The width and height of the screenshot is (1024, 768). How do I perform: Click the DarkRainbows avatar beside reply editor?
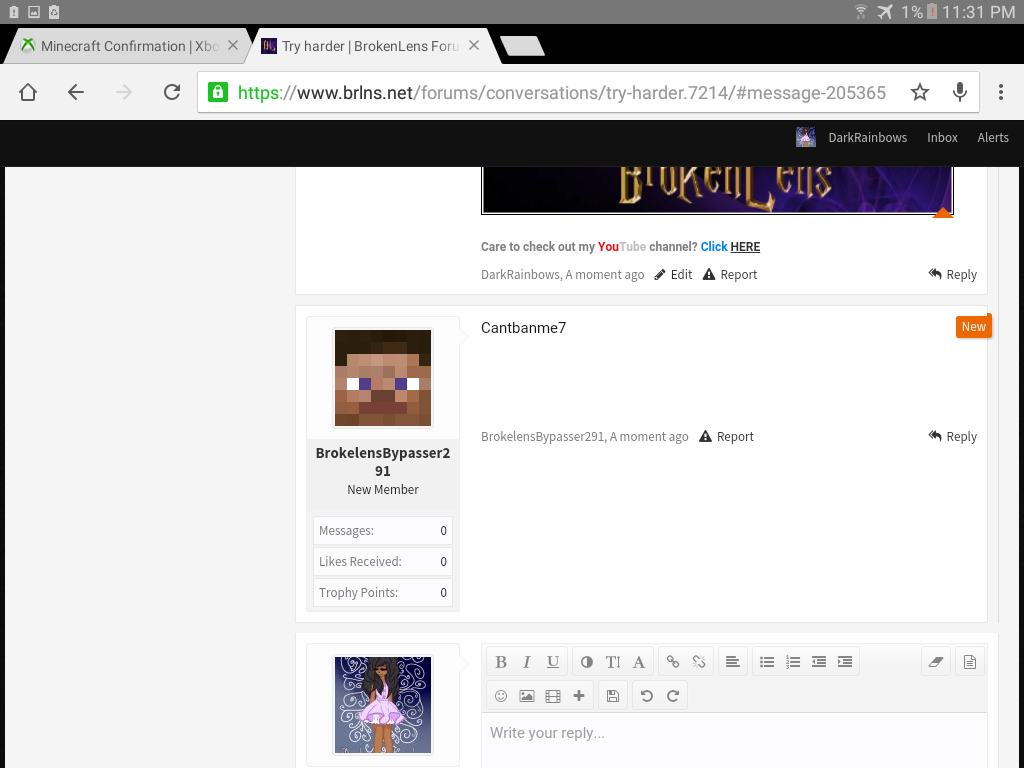(383, 705)
